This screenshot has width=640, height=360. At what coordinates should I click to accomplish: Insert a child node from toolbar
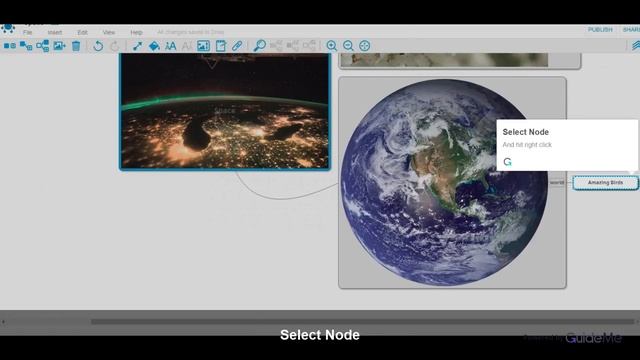pos(26,46)
